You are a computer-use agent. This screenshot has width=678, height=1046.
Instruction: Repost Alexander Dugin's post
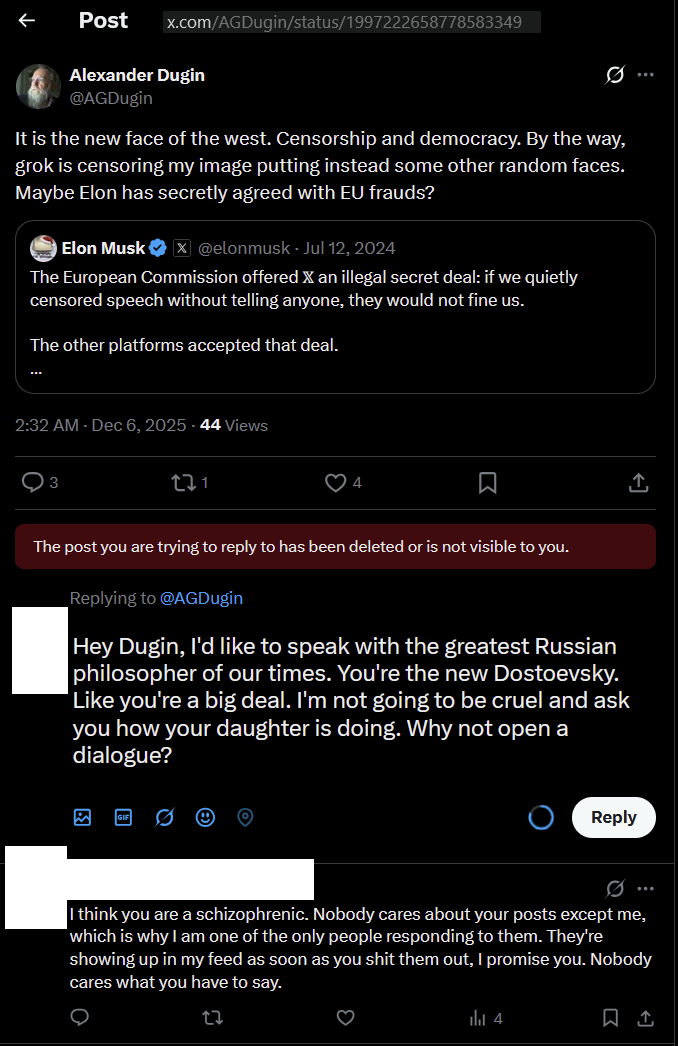coord(183,483)
